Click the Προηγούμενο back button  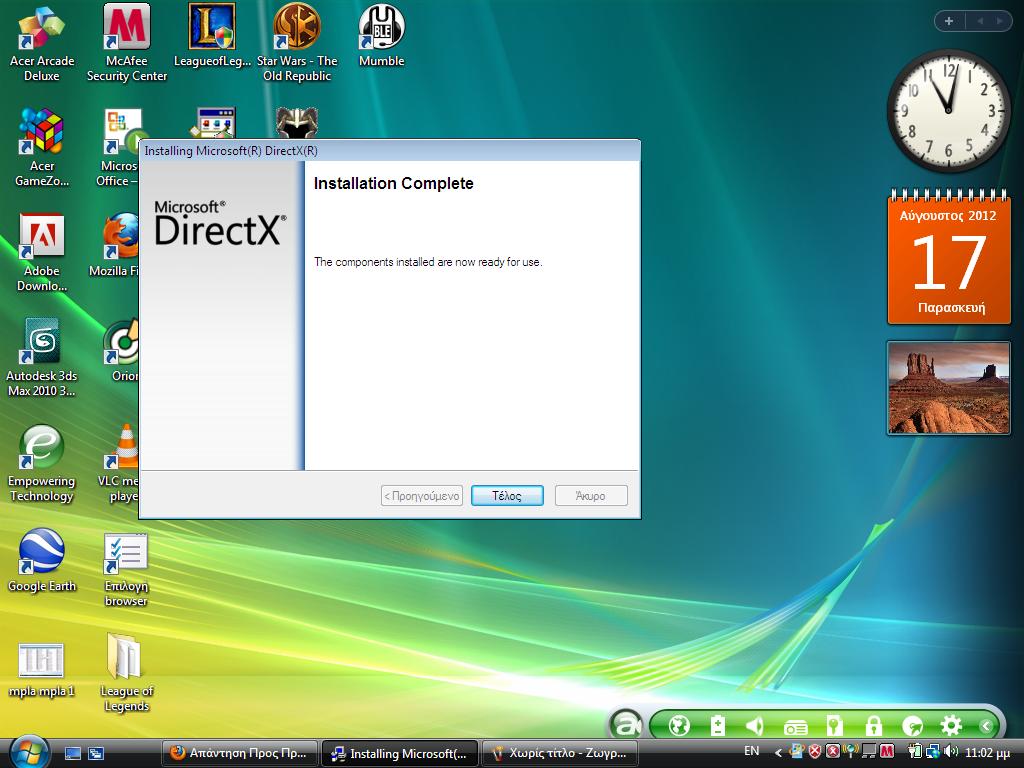point(422,496)
